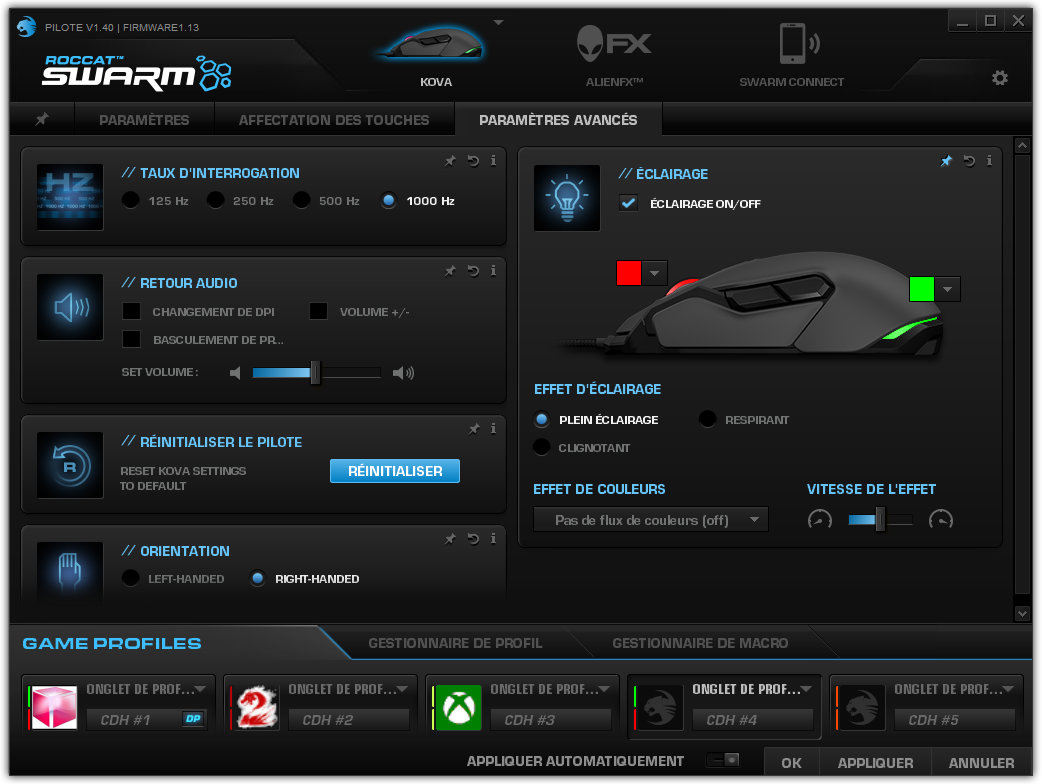Select 500 Hz polling rate
1042x784 pixels.
(302, 200)
